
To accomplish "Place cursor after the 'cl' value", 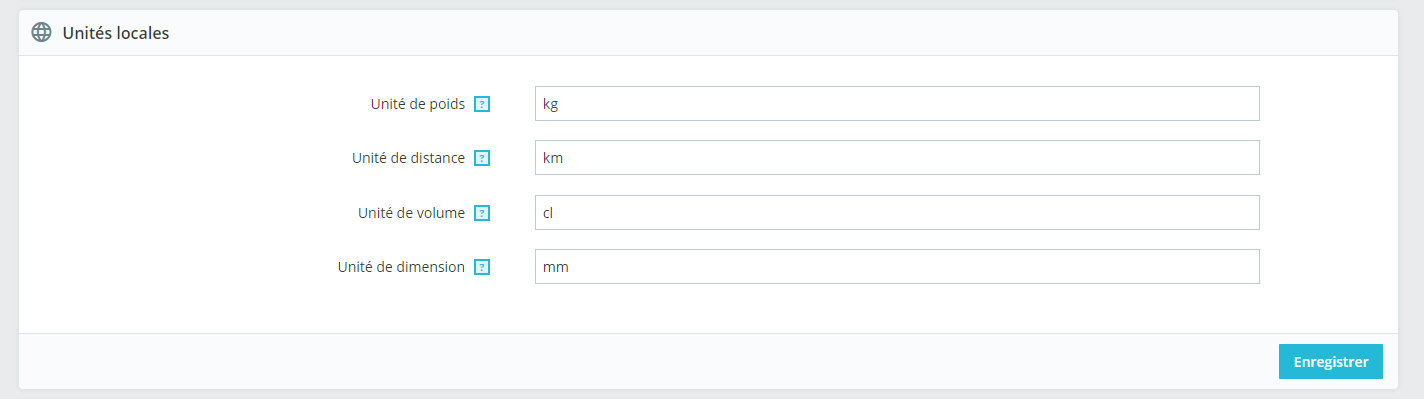I will [x=556, y=213].
